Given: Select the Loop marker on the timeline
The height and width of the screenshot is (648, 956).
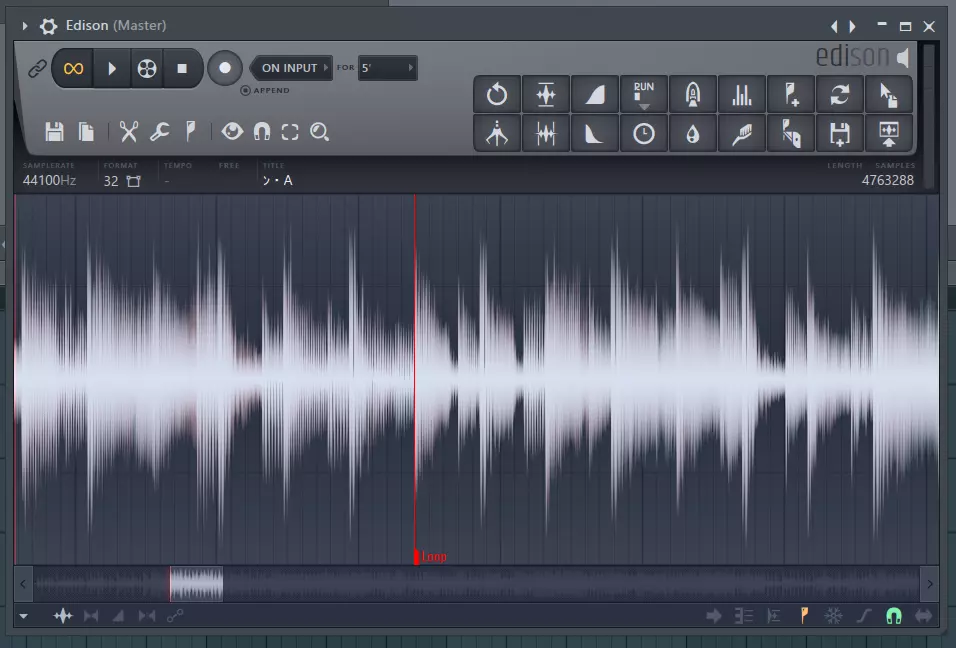Looking at the screenshot, I should tap(430, 557).
